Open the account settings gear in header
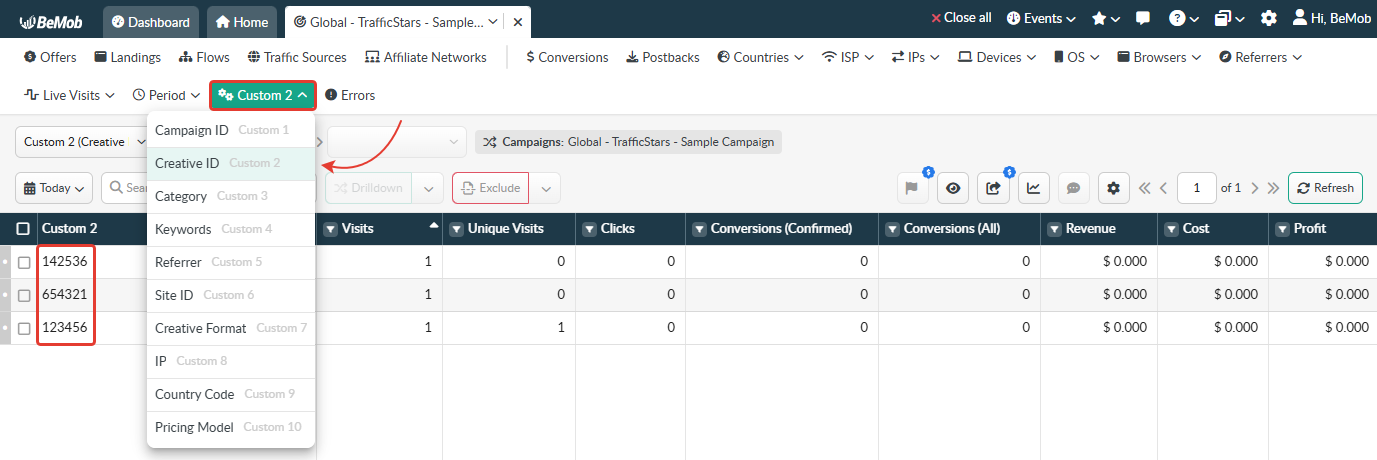The image size is (1377, 460). click(1268, 19)
